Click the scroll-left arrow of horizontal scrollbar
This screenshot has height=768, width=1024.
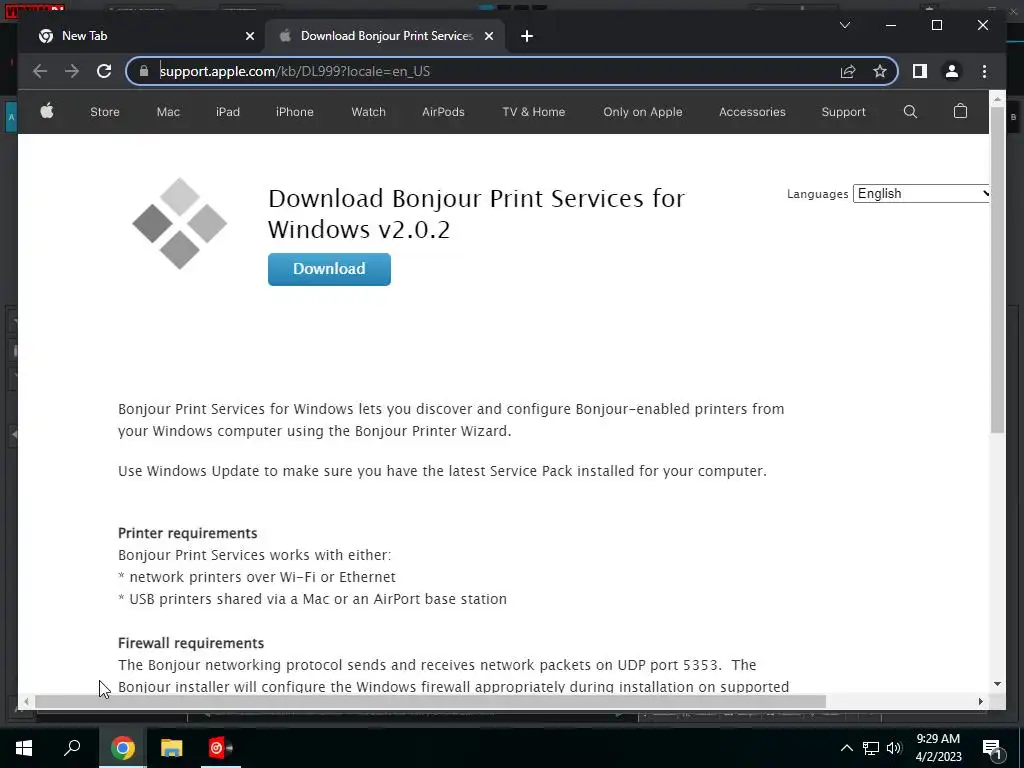pyautogui.click(x=26, y=701)
